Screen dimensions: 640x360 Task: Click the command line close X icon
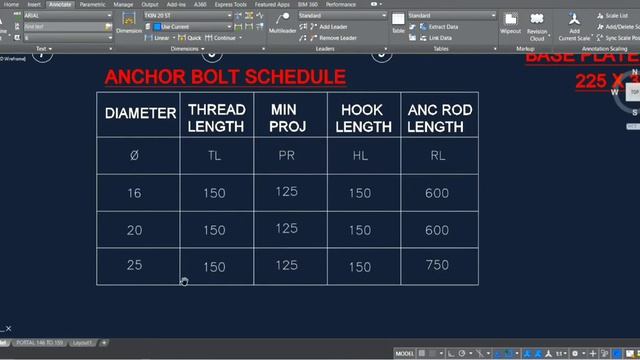(9, 328)
